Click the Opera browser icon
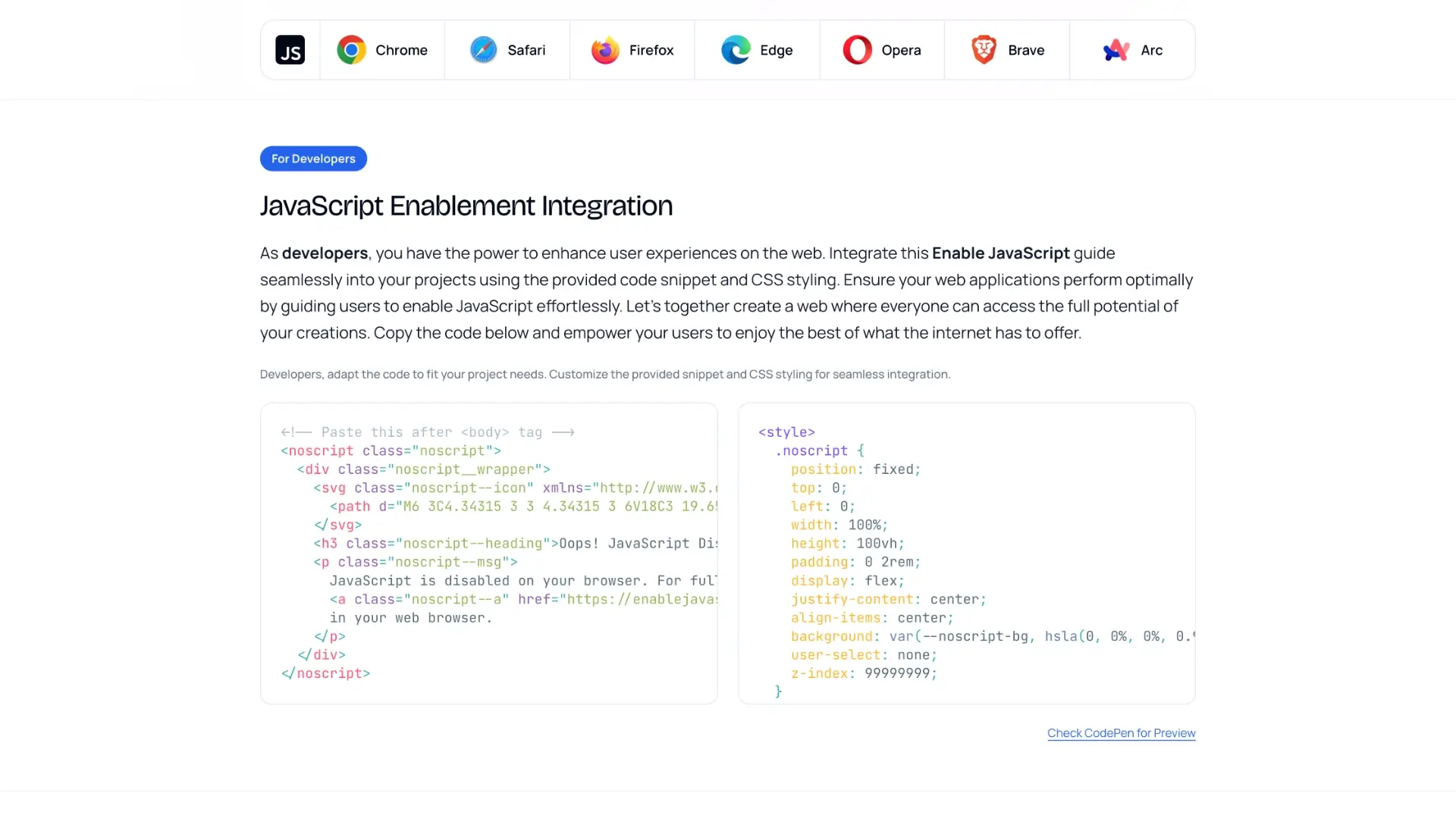This screenshot has width=1456, height=819. tap(856, 49)
